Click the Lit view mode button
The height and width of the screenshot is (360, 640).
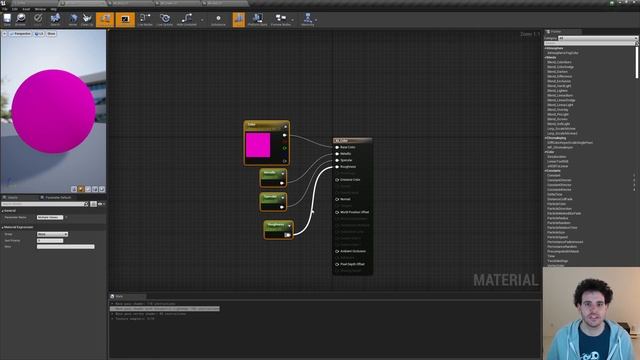coord(39,33)
